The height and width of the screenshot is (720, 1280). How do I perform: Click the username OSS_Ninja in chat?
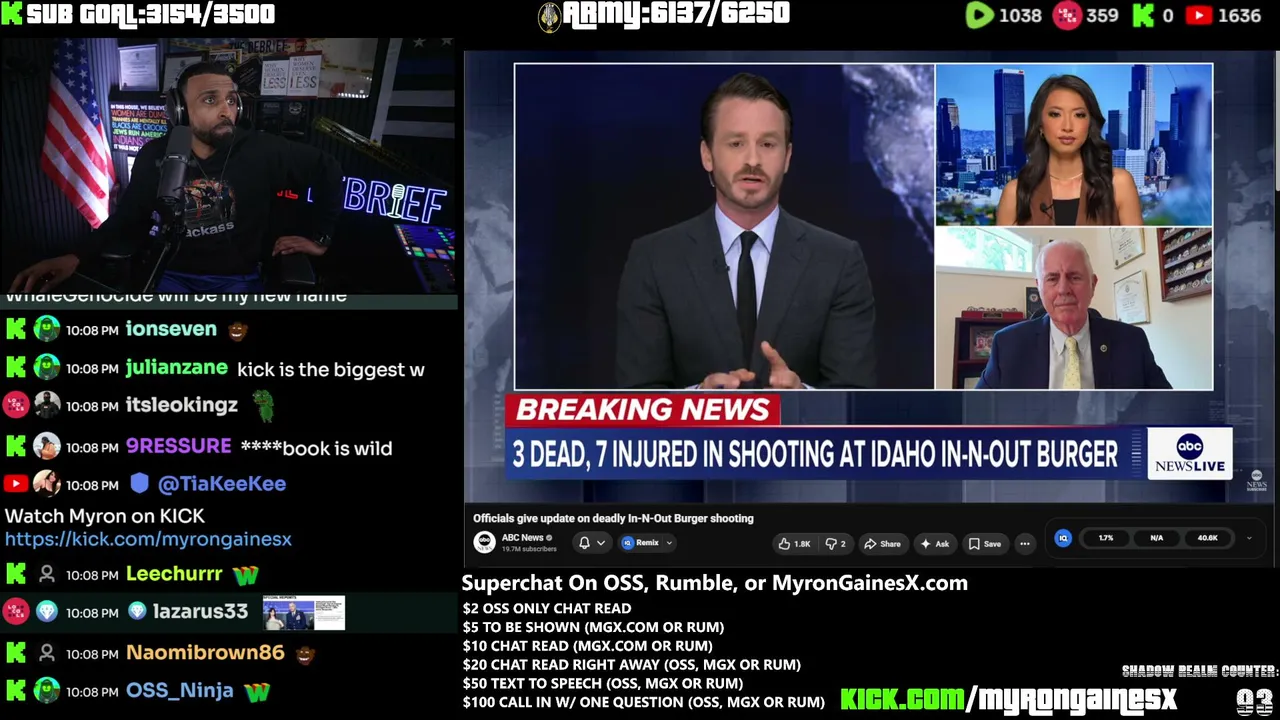(180, 690)
